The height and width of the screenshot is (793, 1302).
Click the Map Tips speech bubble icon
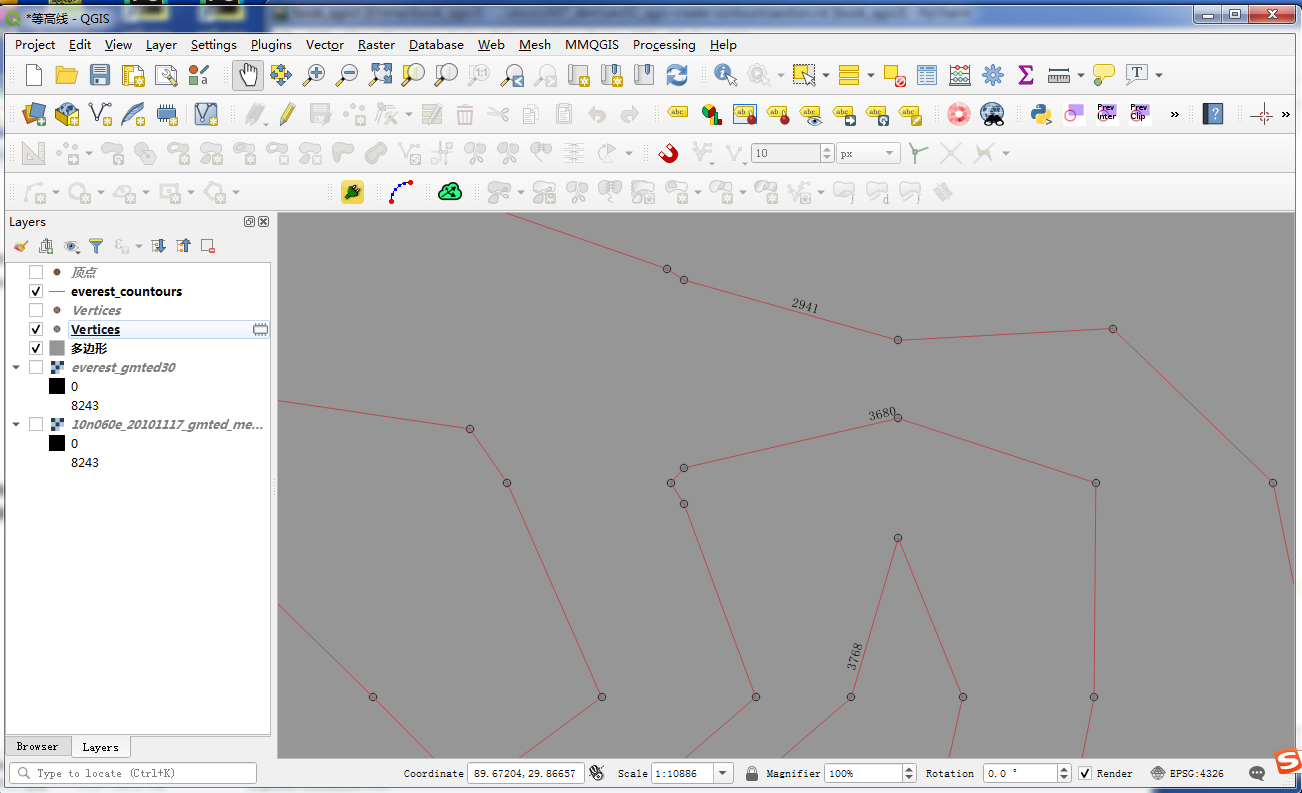point(1104,75)
